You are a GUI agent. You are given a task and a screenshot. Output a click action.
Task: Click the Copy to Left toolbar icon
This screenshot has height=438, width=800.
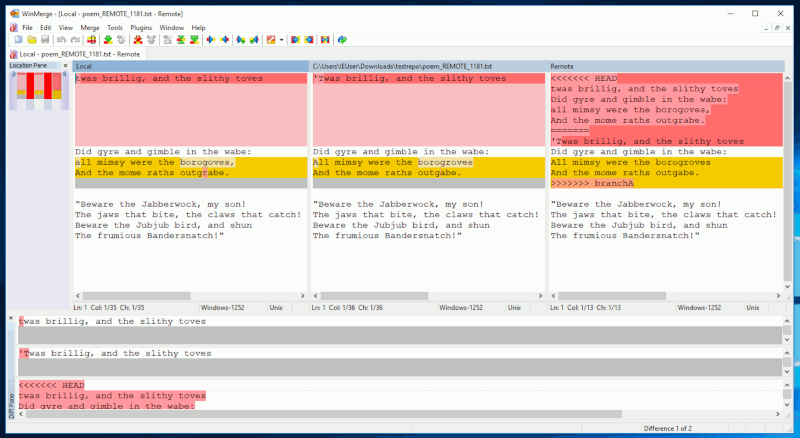pyautogui.click(x=225, y=40)
